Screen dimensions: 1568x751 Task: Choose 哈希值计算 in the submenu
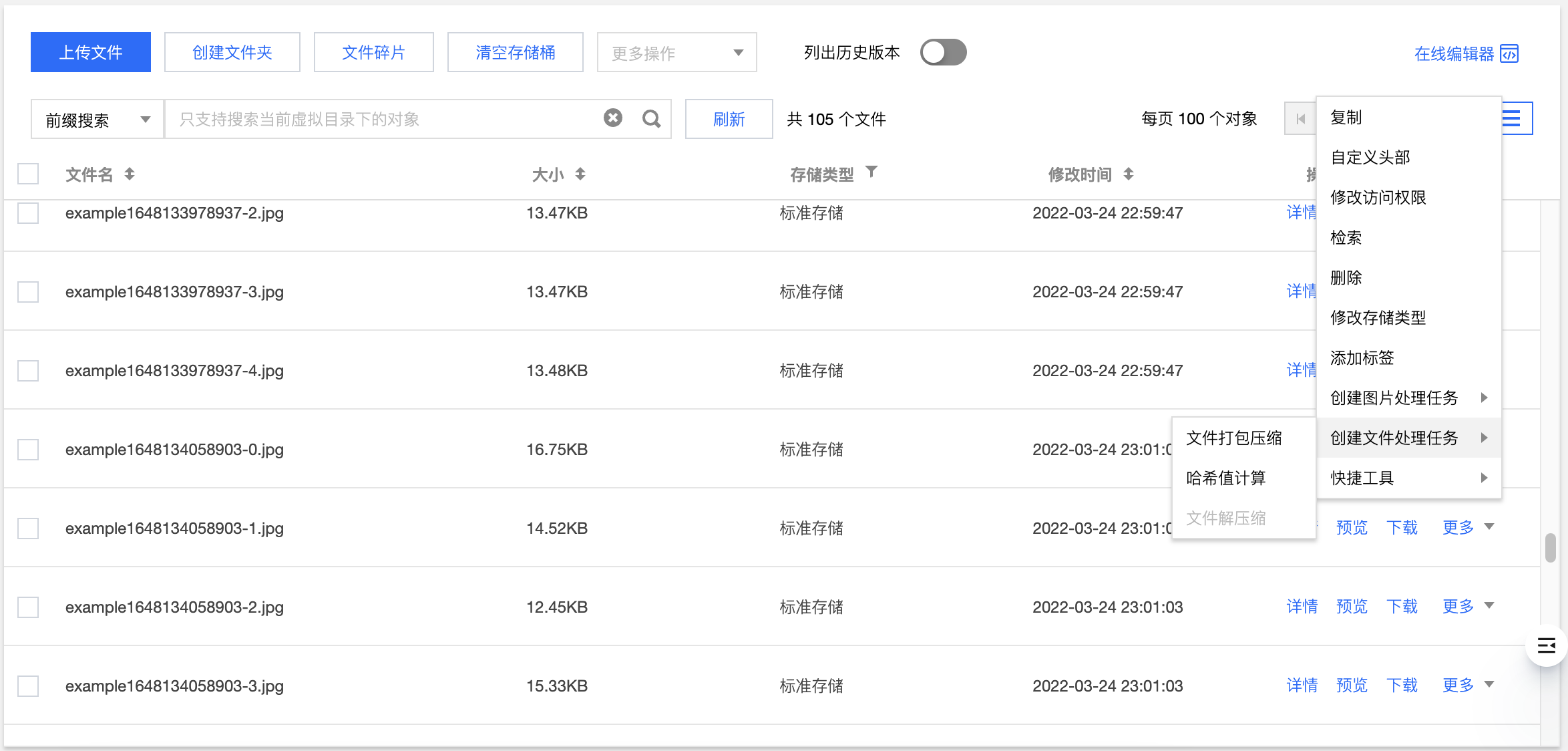tap(1225, 478)
